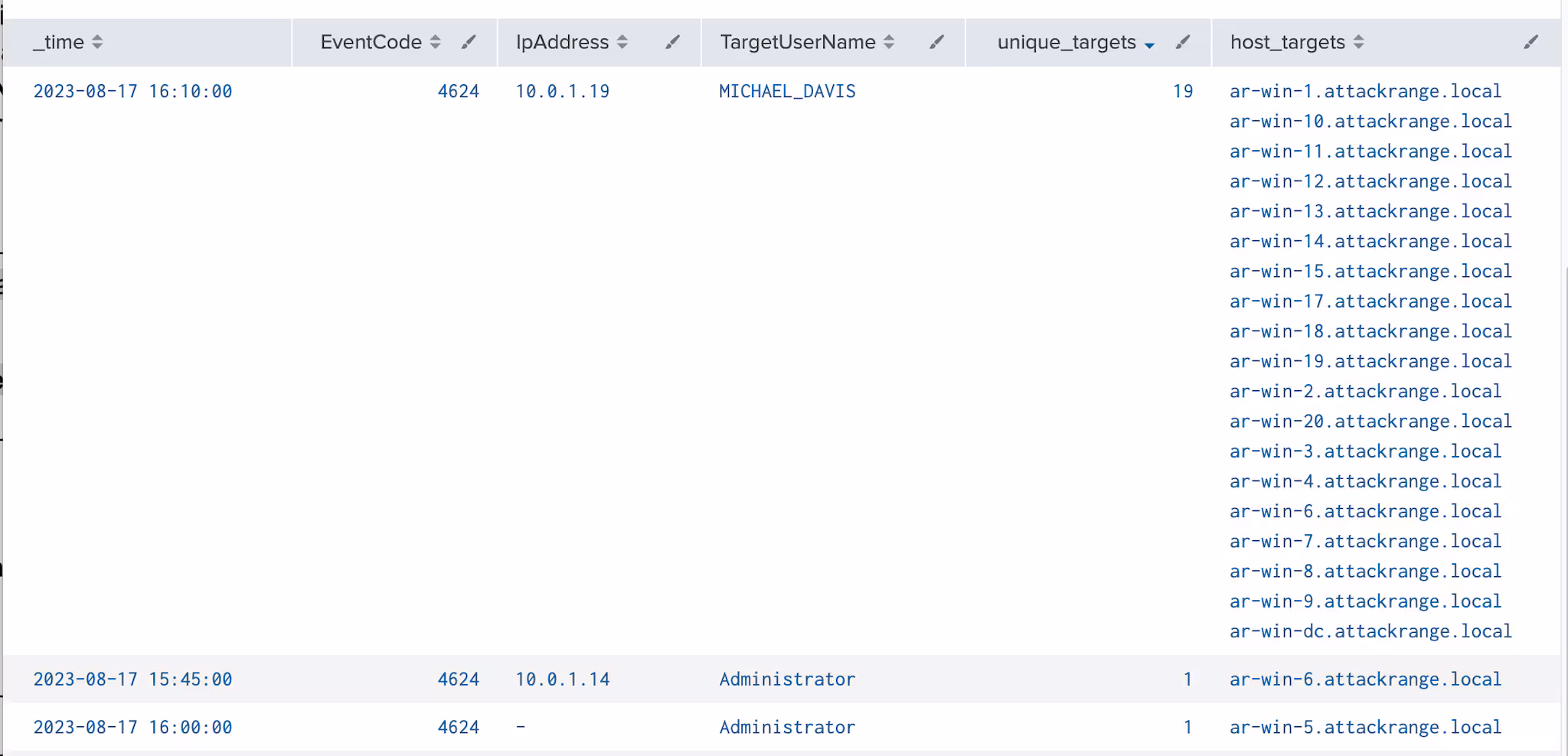
Task: Click the 10.0.1.14 IP address cell
Action: point(562,679)
